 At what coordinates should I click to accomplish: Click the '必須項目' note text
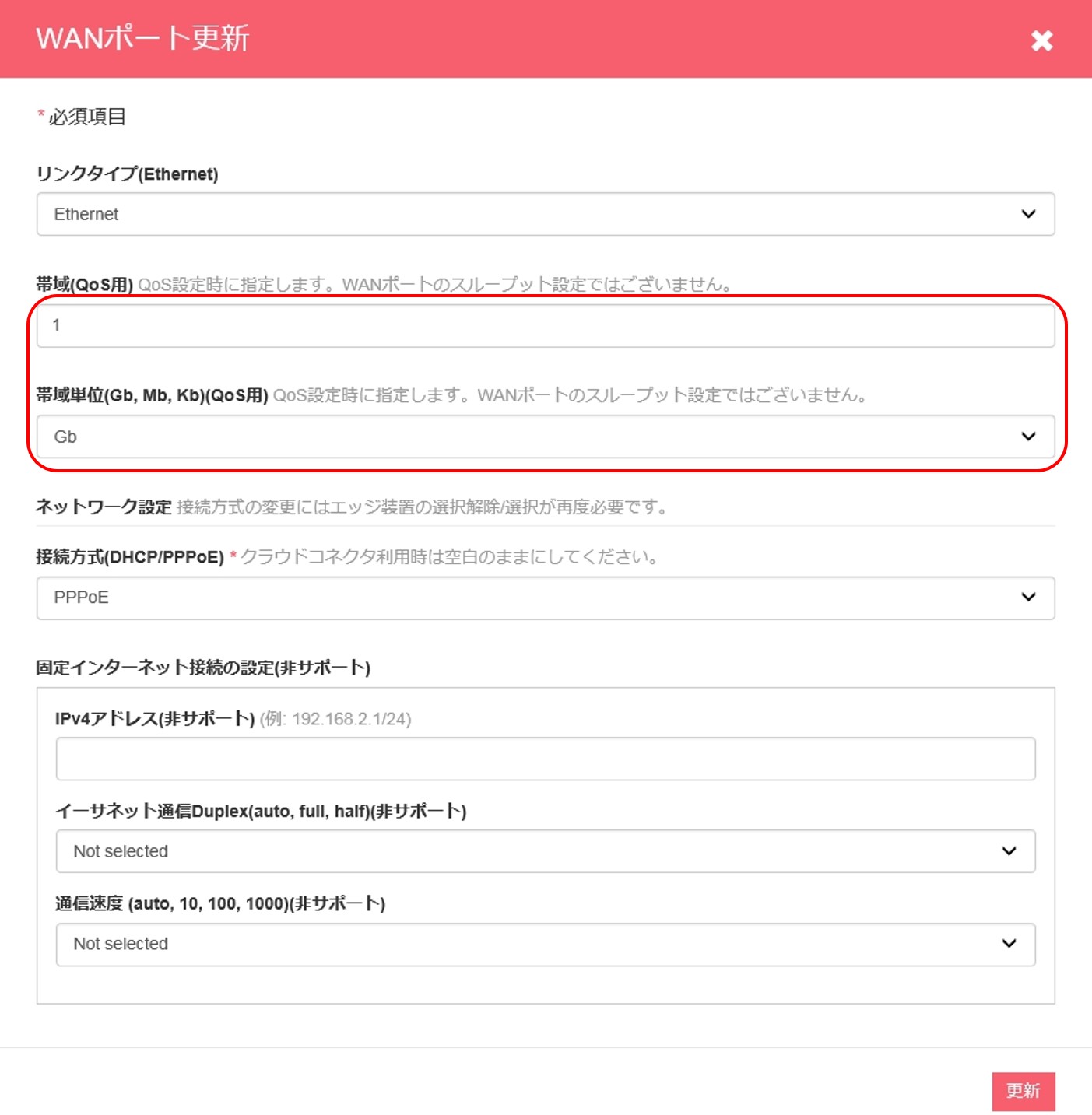pyautogui.click(x=87, y=117)
